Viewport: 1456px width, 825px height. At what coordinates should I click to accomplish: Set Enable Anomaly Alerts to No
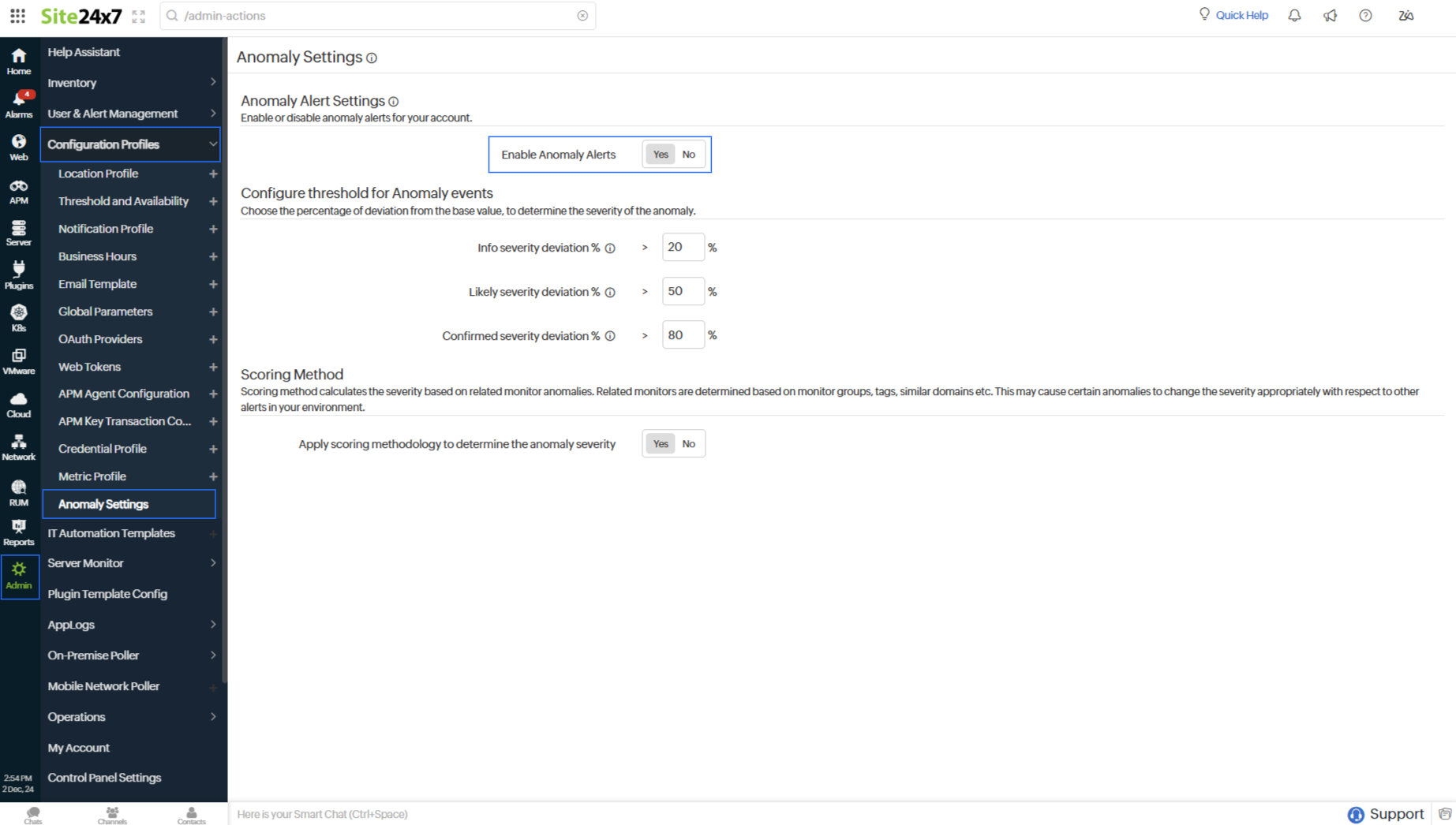point(689,155)
